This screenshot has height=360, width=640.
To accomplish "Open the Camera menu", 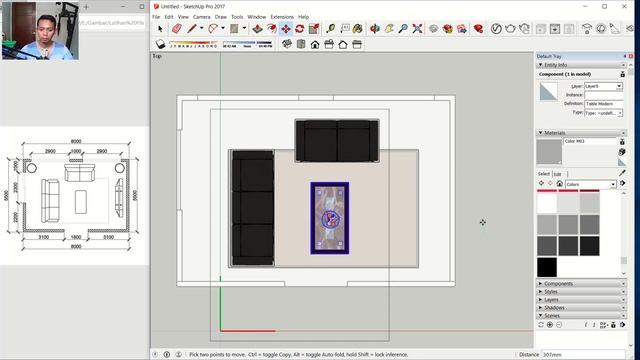I will click(x=202, y=17).
